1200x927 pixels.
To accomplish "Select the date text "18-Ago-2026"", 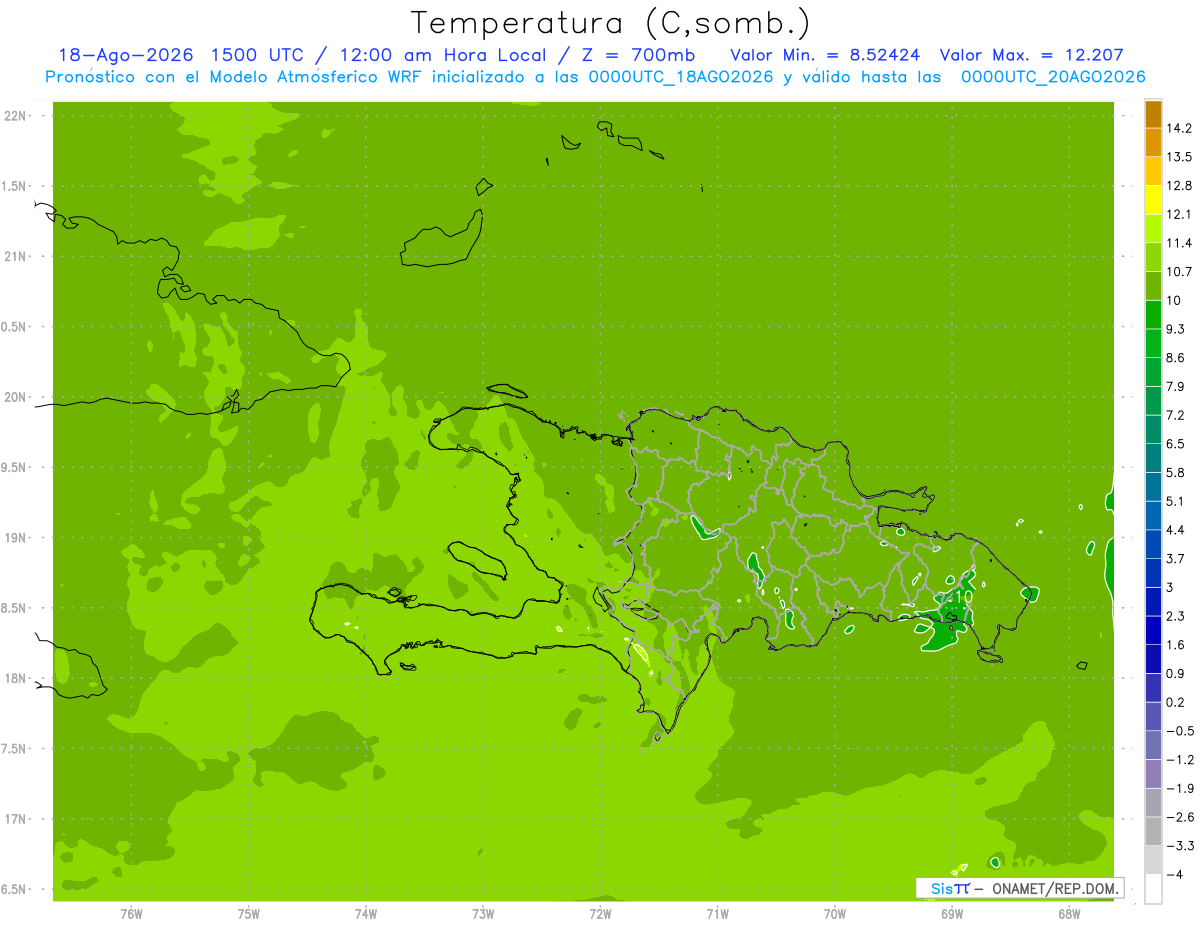I will click(124, 55).
